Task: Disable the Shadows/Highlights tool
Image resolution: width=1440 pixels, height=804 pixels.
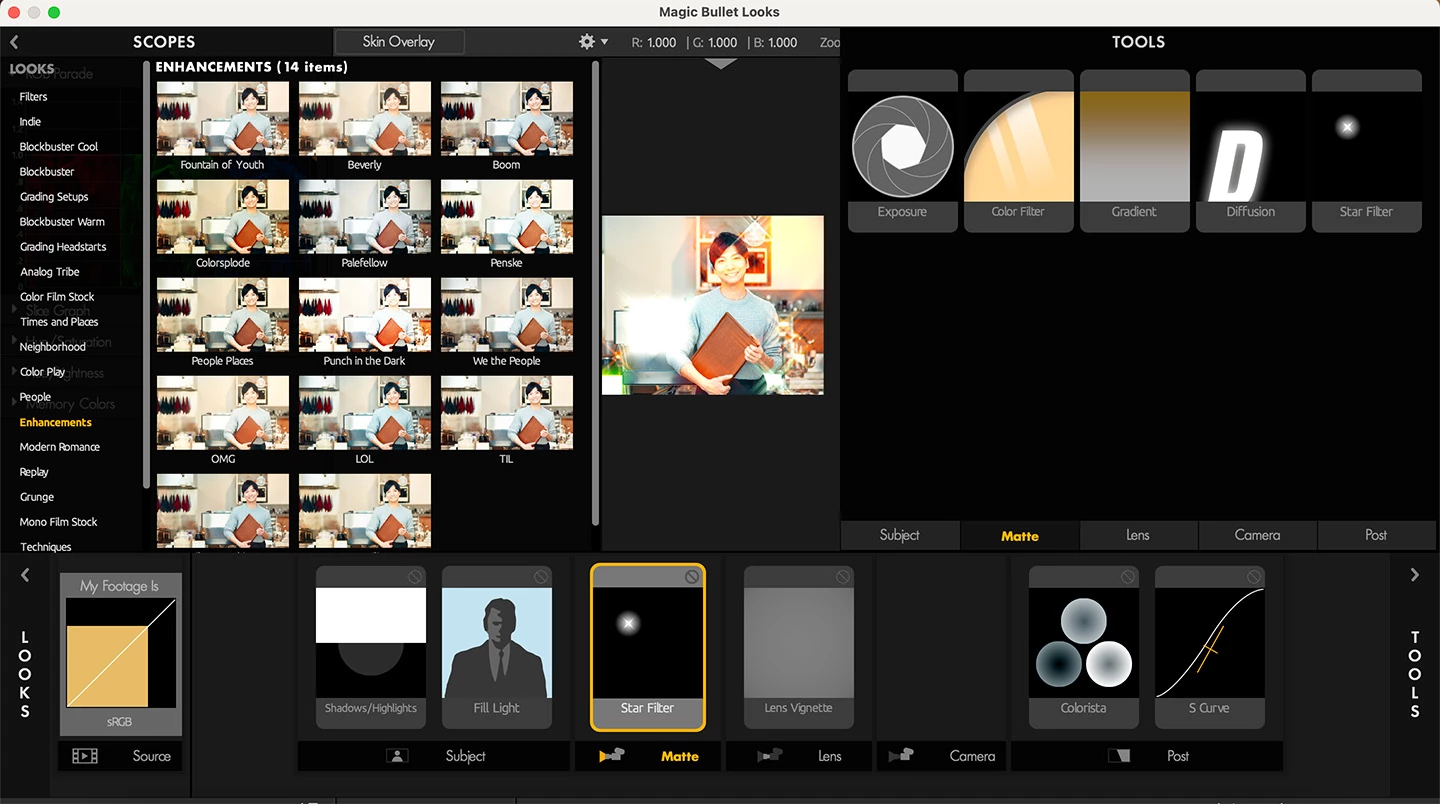Action: (x=414, y=577)
